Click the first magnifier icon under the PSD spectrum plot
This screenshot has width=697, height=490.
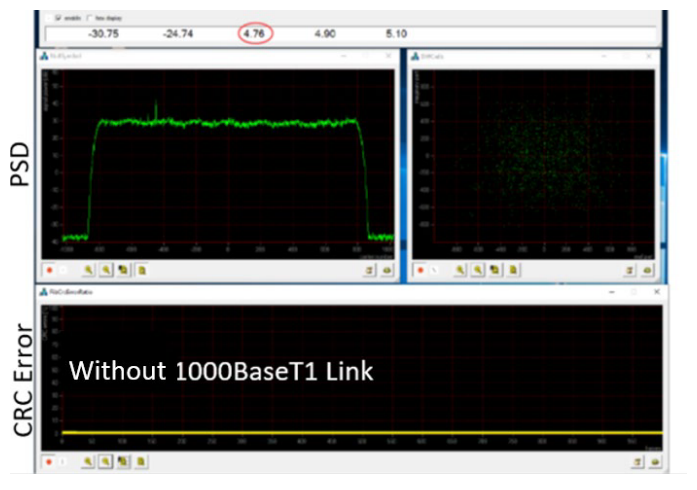pyautogui.click(x=89, y=269)
